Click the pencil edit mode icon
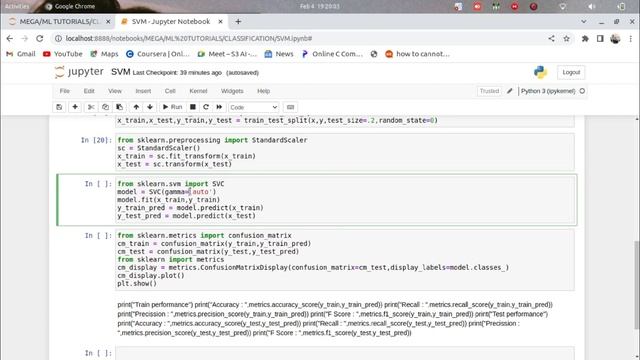 point(509,91)
